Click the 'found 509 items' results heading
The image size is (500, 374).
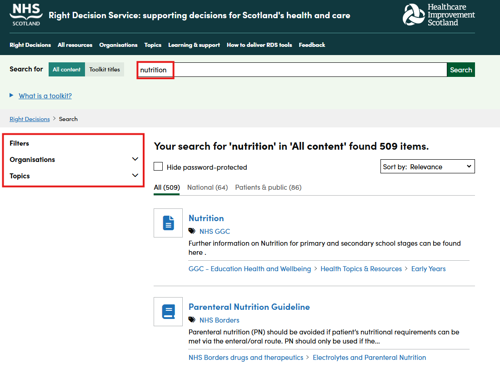(x=291, y=146)
